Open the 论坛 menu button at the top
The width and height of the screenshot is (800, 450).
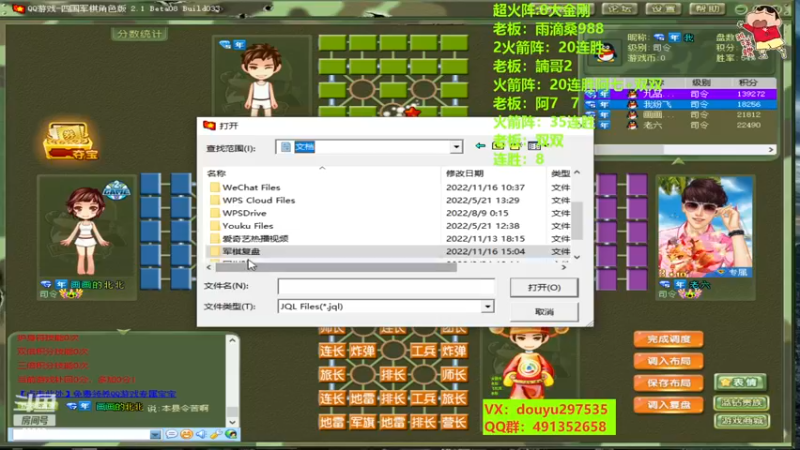pos(619,9)
